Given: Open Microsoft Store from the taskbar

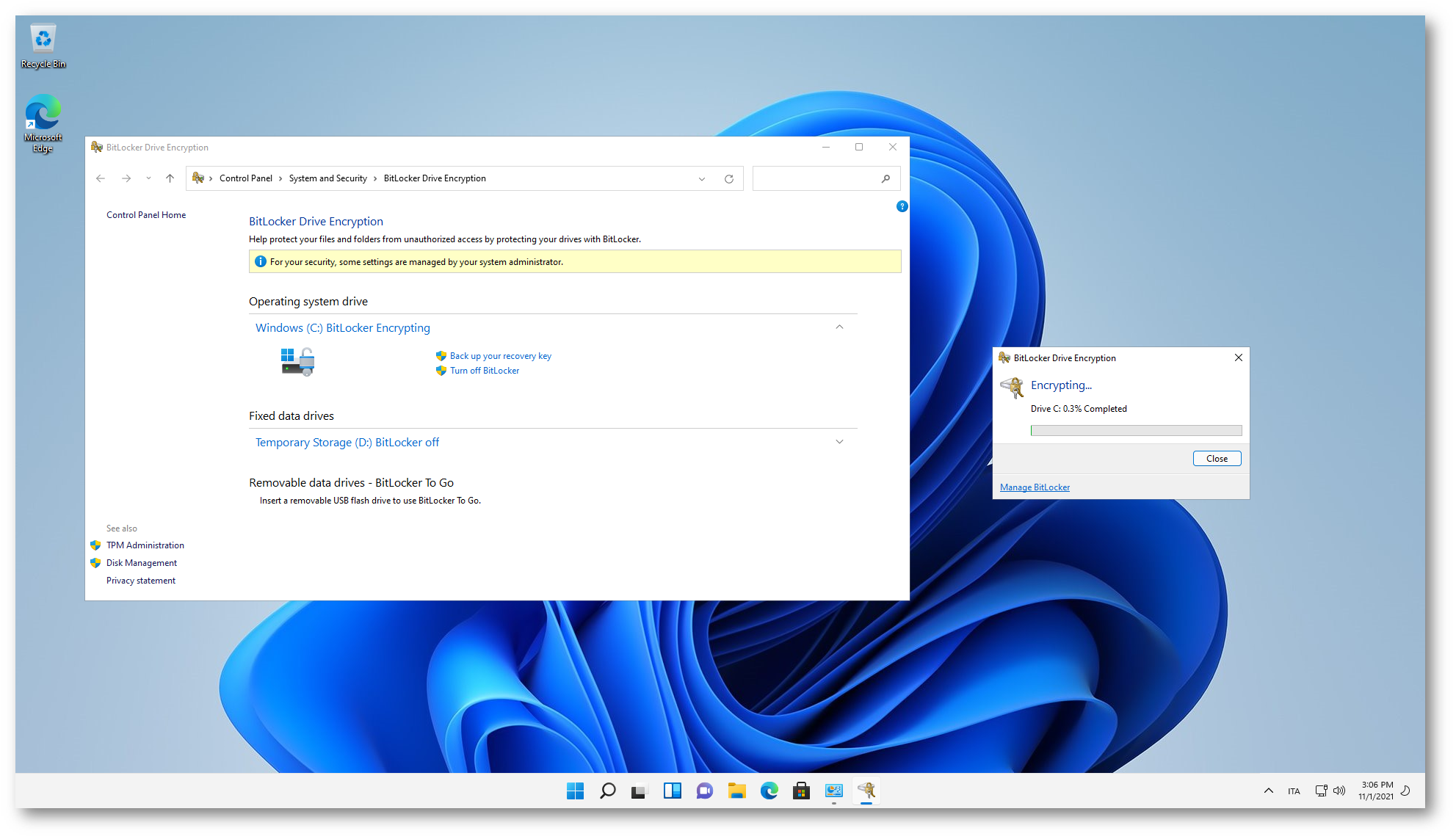Looking at the screenshot, I should coord(801,791).
